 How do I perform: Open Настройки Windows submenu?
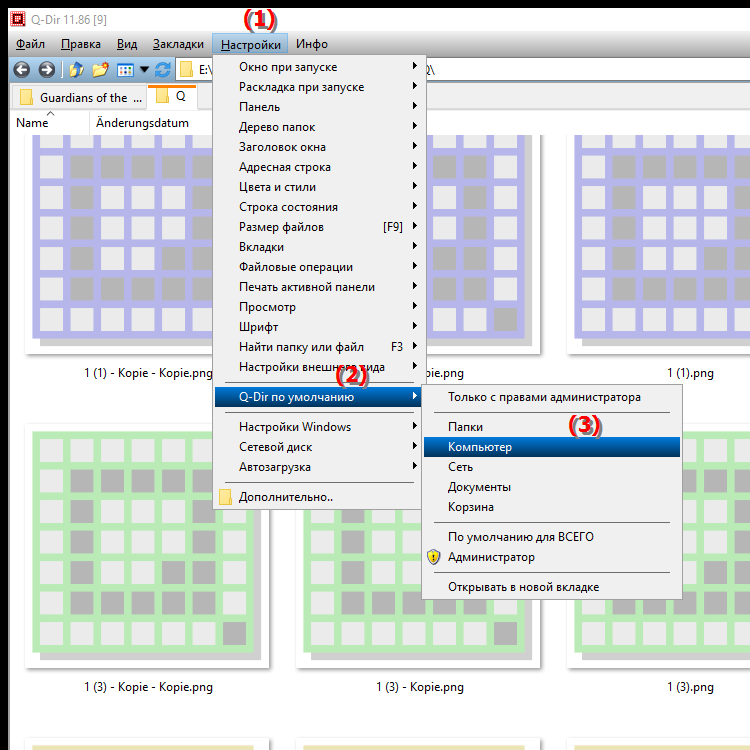pyautogui.click(x=317, y=427)
